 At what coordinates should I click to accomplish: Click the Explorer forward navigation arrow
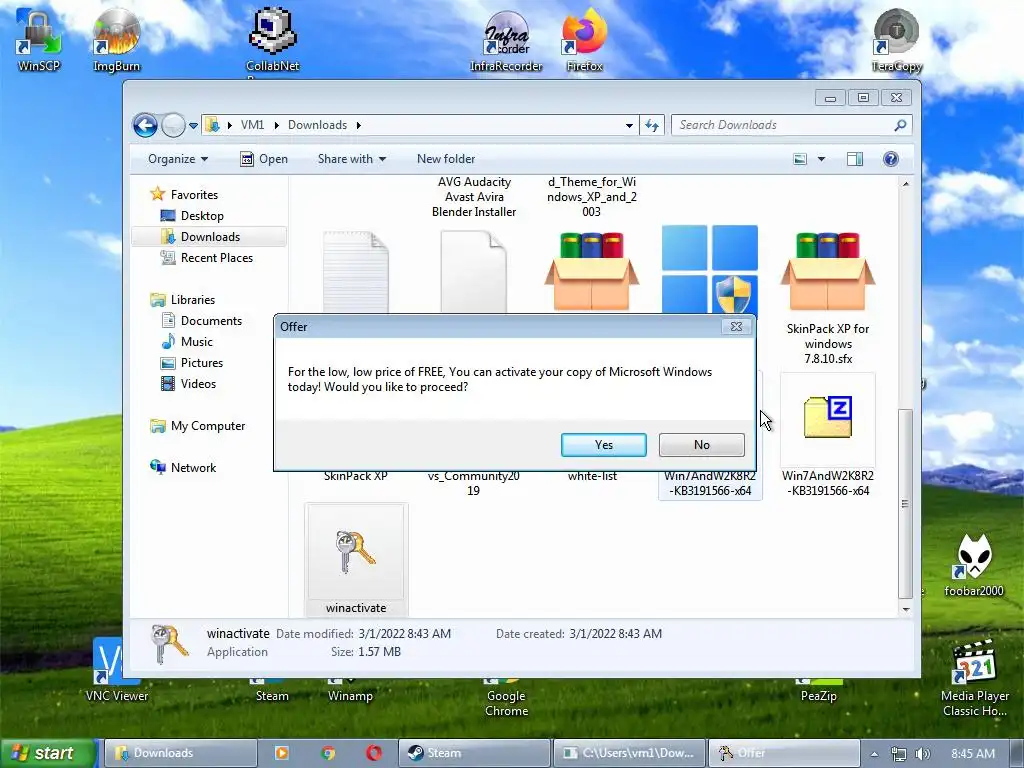(173, 125)
